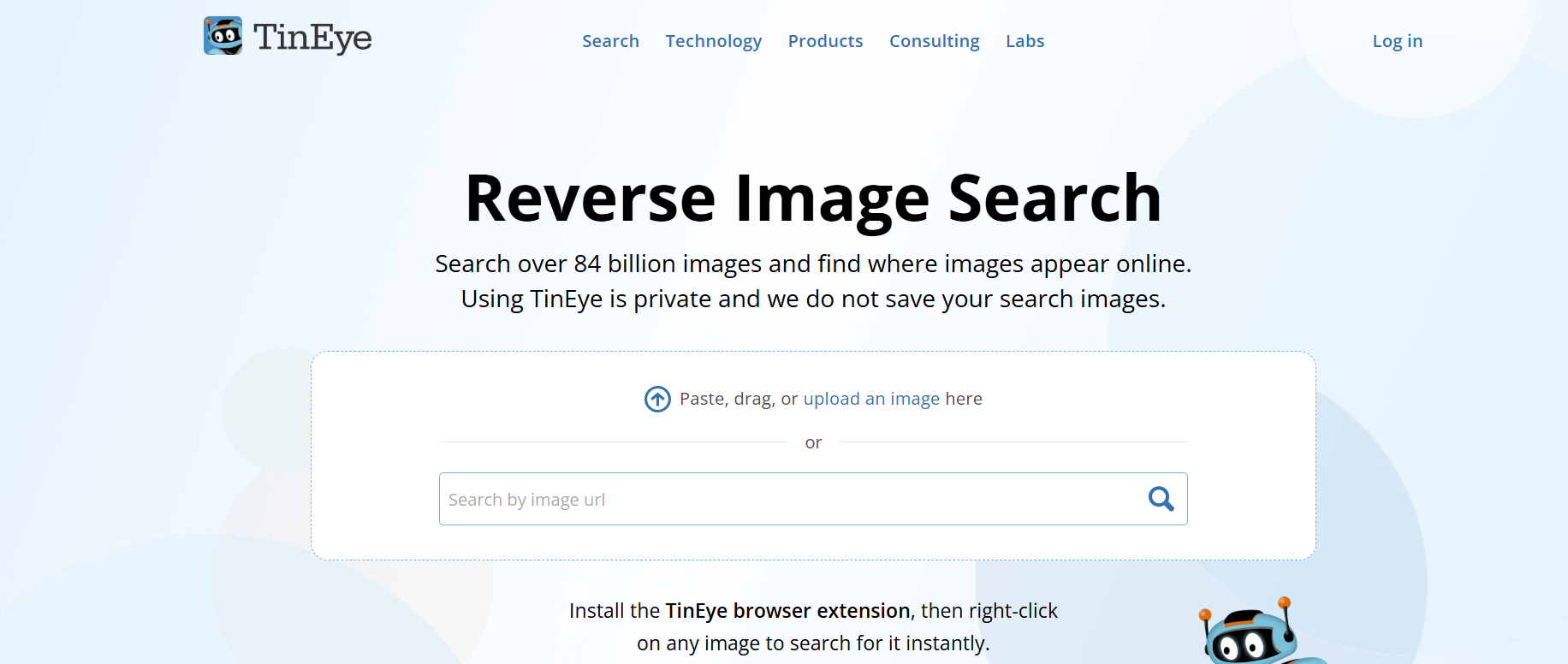
Task: Go to the Consulting page
Action: [x=934, y=41]
